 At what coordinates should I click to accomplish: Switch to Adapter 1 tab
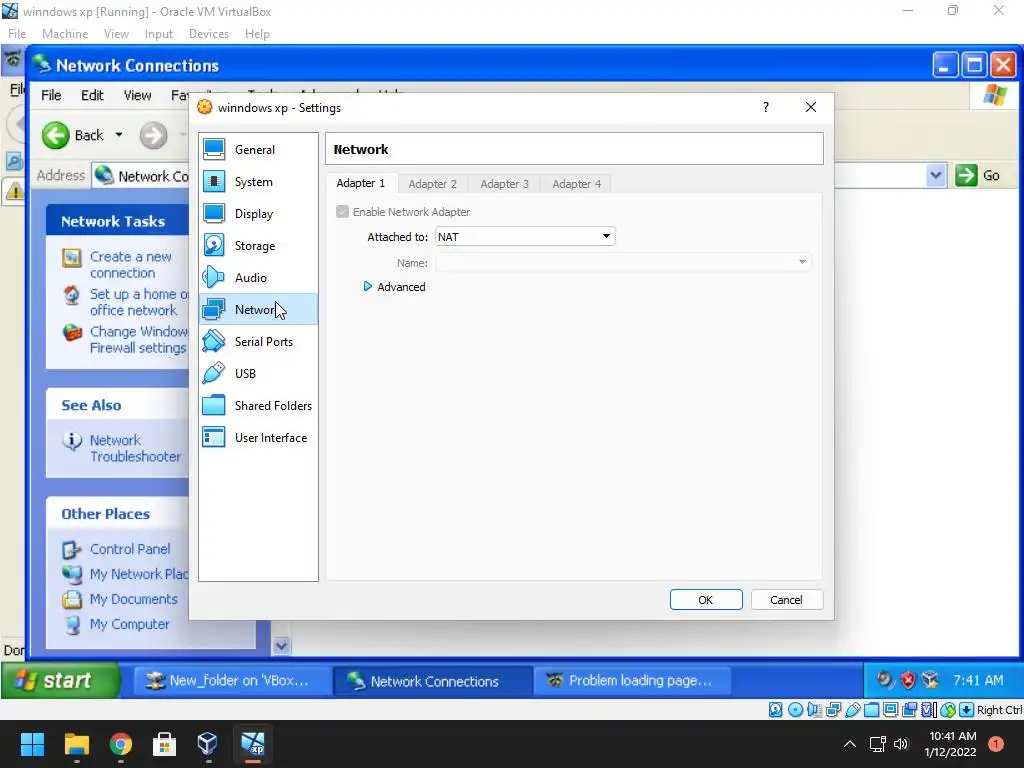[360, 184]
